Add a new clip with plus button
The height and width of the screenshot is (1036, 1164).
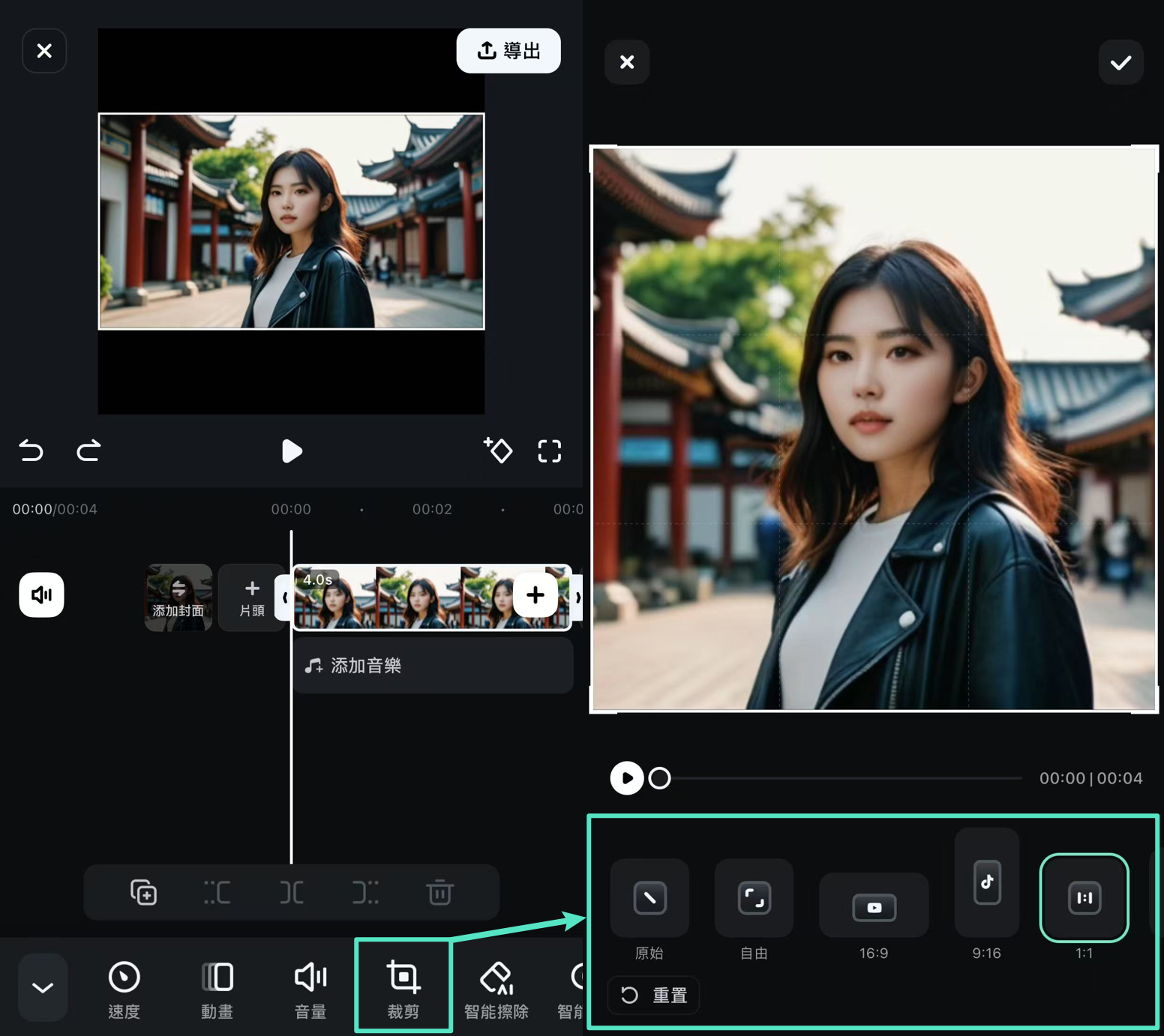pos(535,595)
